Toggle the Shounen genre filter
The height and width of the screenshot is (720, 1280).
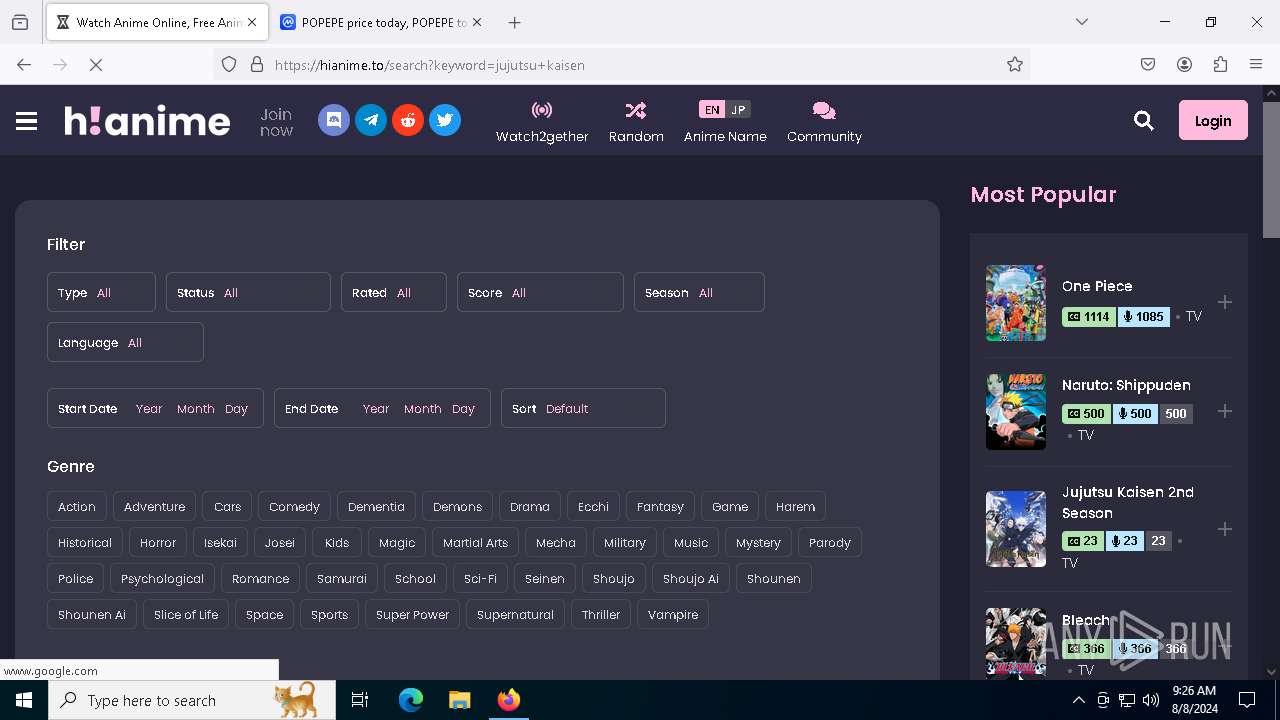774,579
